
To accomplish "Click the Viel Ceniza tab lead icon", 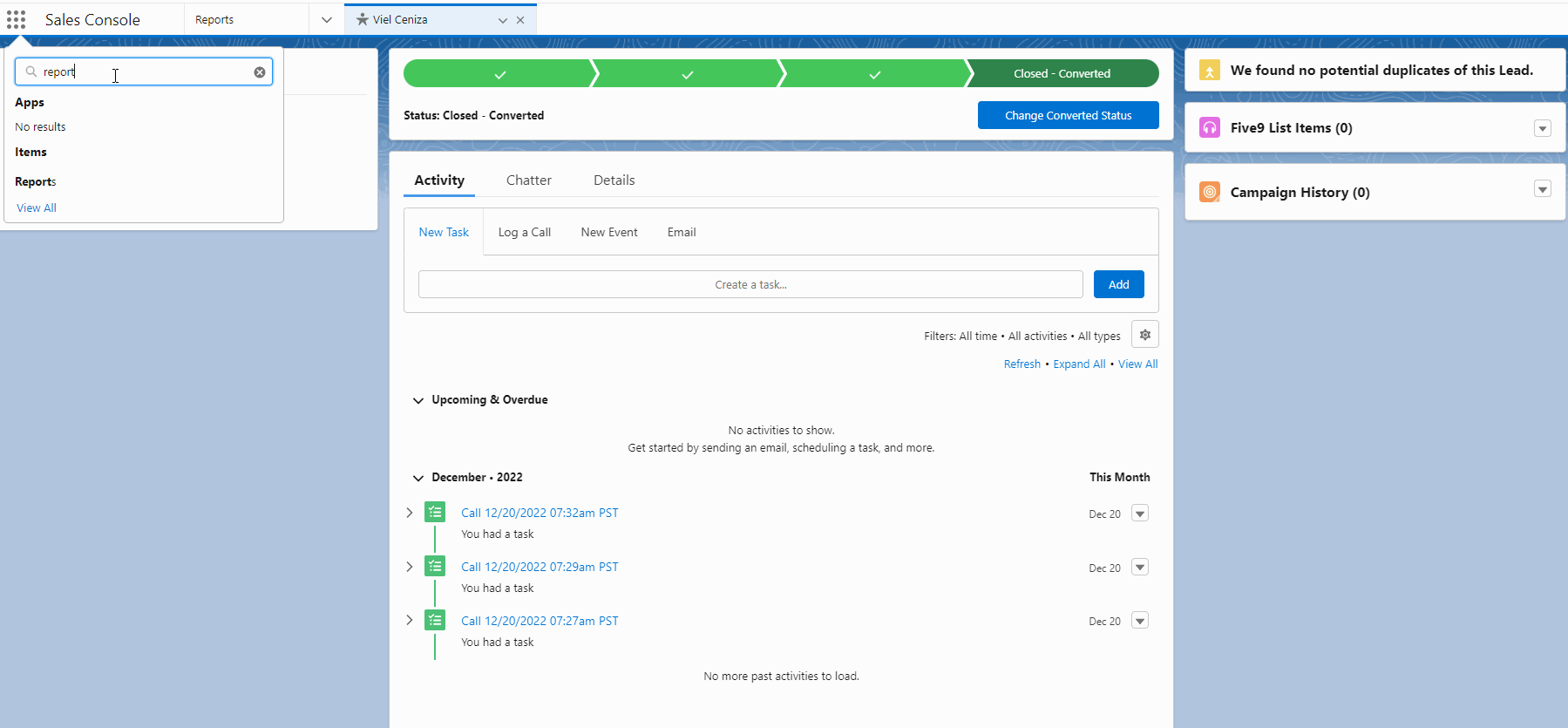I will pos(363,19).
